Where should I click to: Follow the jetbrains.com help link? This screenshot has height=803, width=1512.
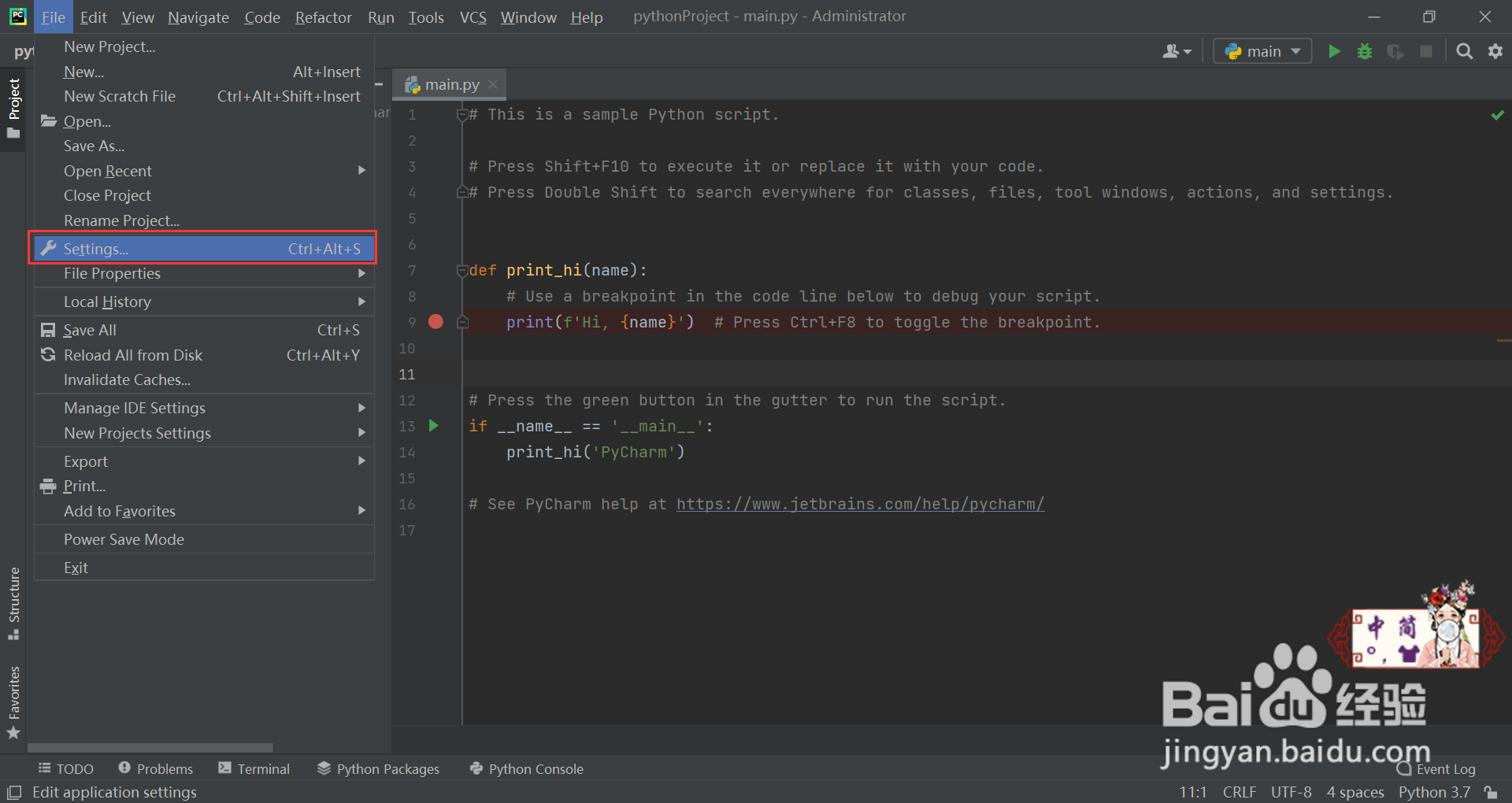pyautogui.click(x=860, y=504)
